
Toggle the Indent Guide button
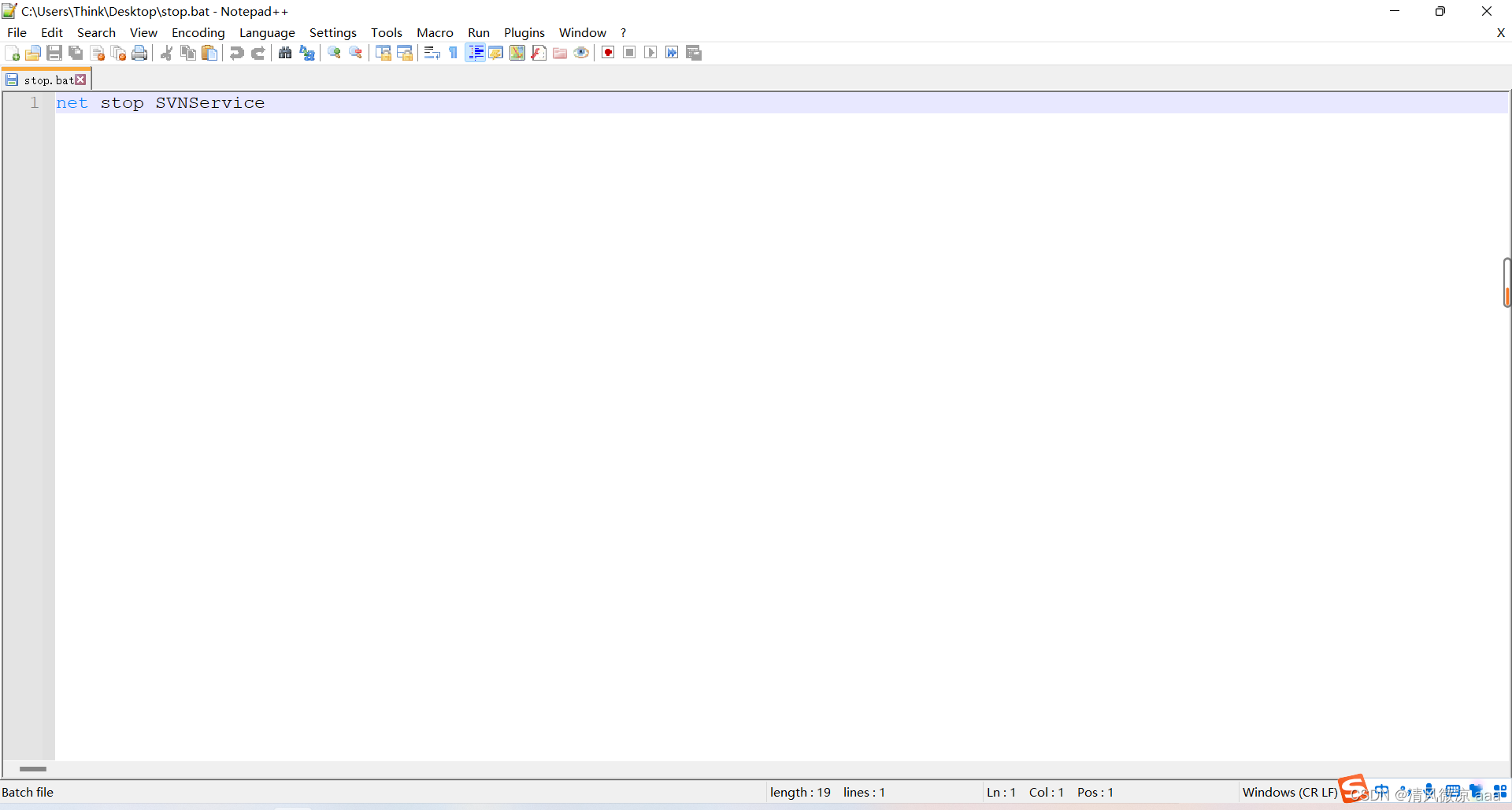(476, 53)
